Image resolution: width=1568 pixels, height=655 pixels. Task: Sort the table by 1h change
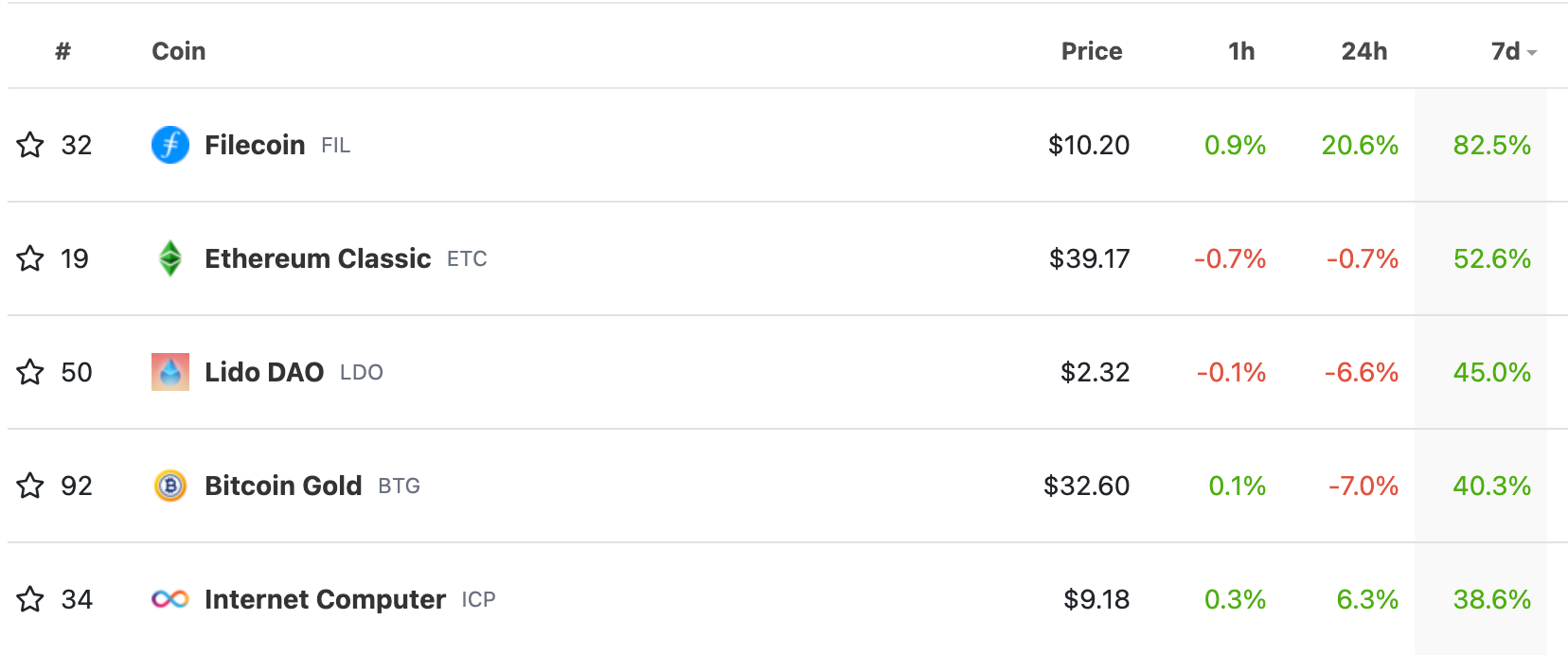point(1241,51)
